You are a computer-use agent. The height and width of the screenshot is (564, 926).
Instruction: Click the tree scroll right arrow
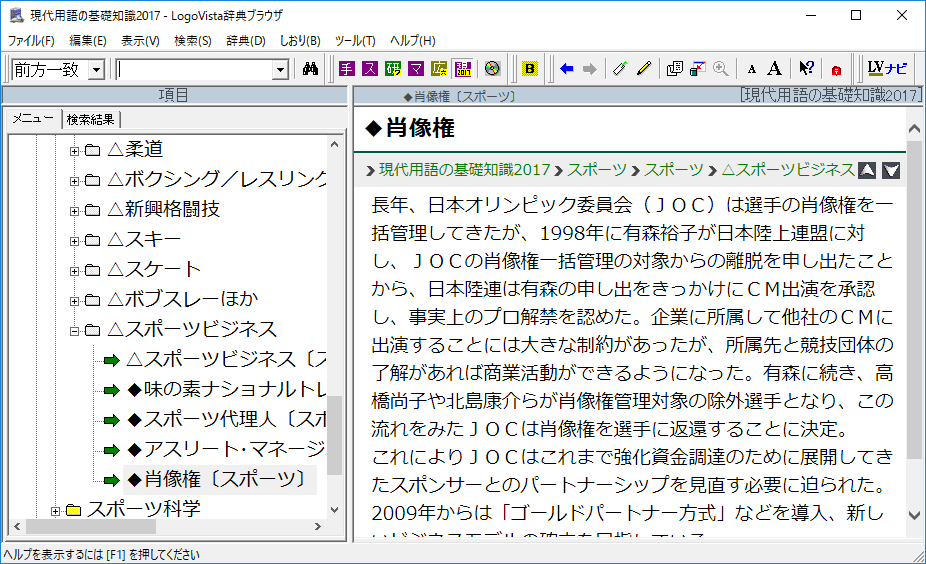point(318,526)
